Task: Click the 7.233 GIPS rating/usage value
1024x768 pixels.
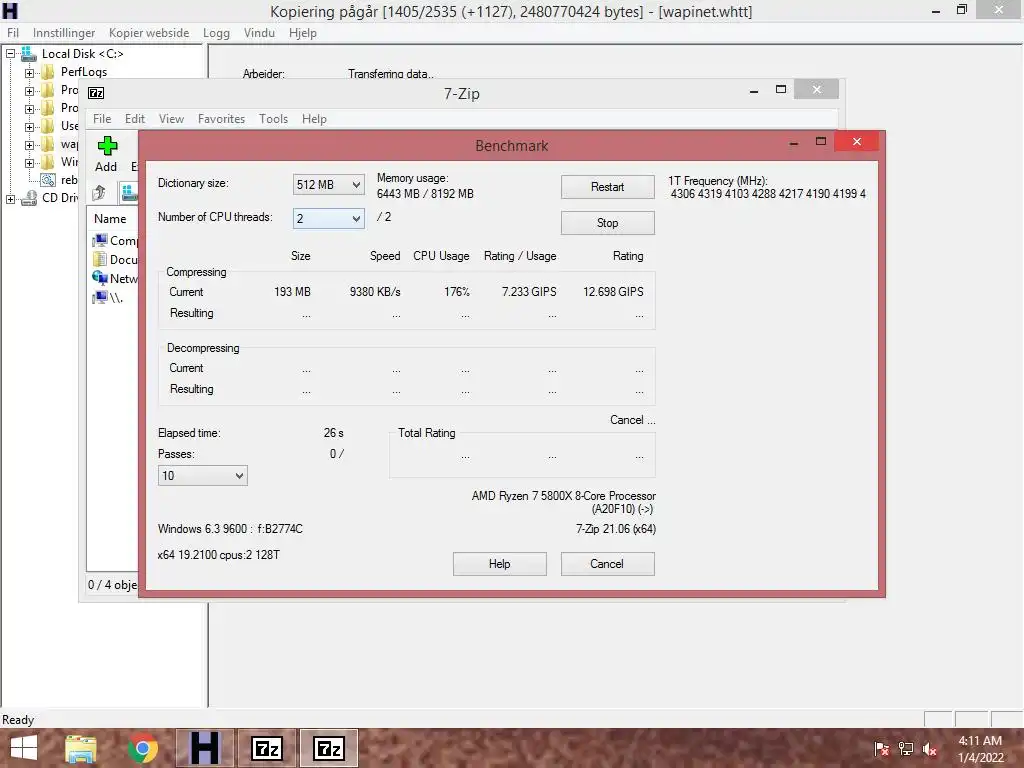Action: [x=529, y=292]
